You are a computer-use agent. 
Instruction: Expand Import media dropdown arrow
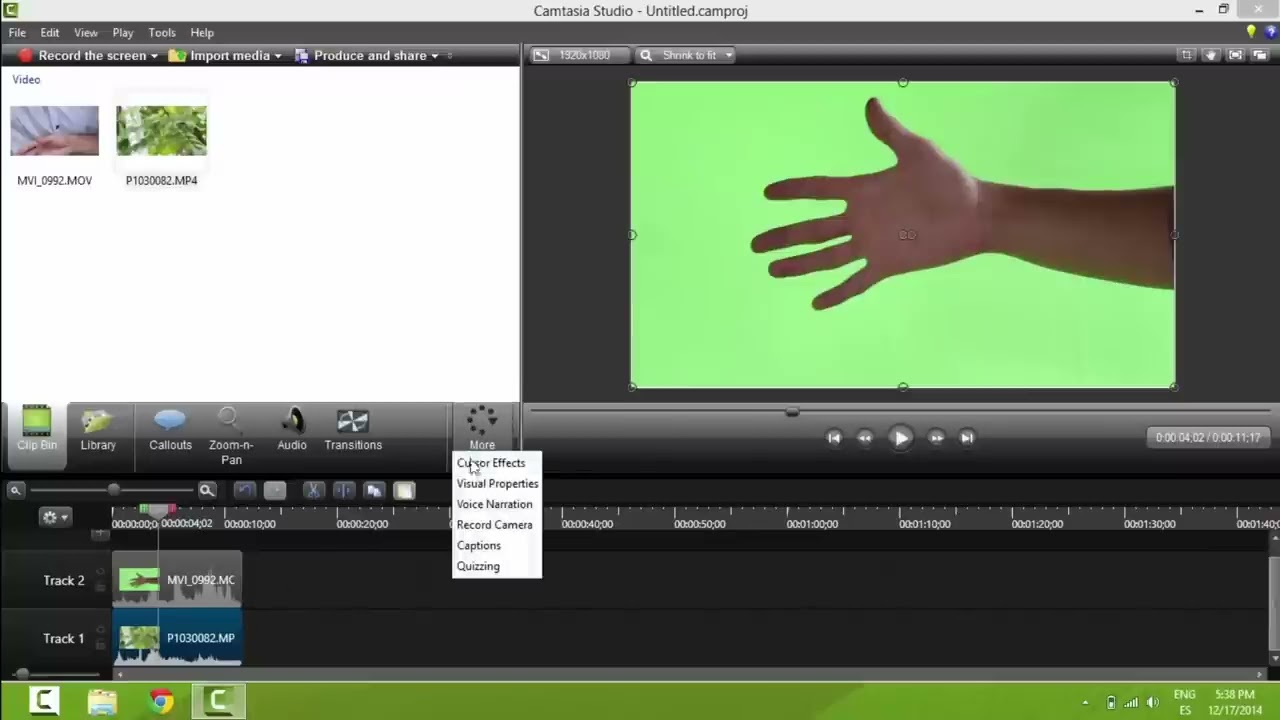tap(278, 56)
